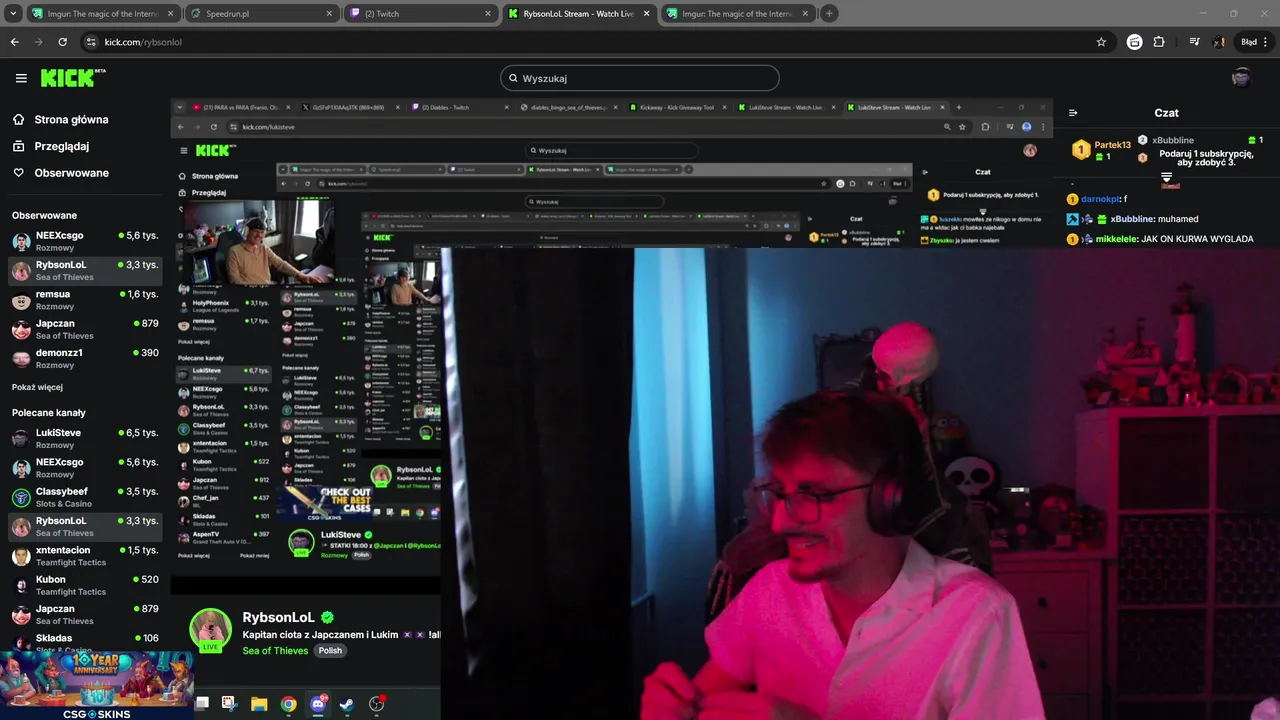Close the (2) Twitch tab

pos(488,14)
